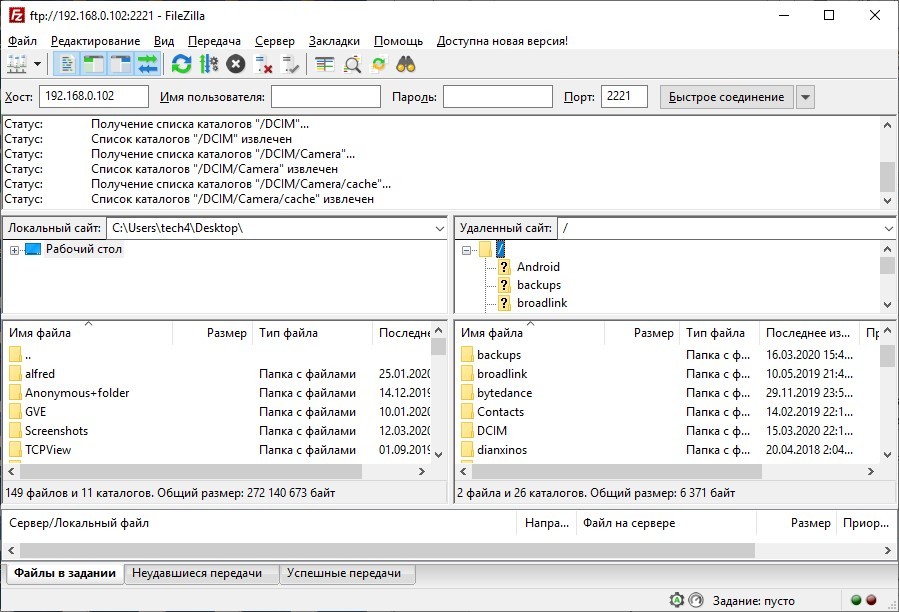Toggle synchronized browsing
Image resolution: width=899 pixels, height=612 pixels.
point(379,64)
